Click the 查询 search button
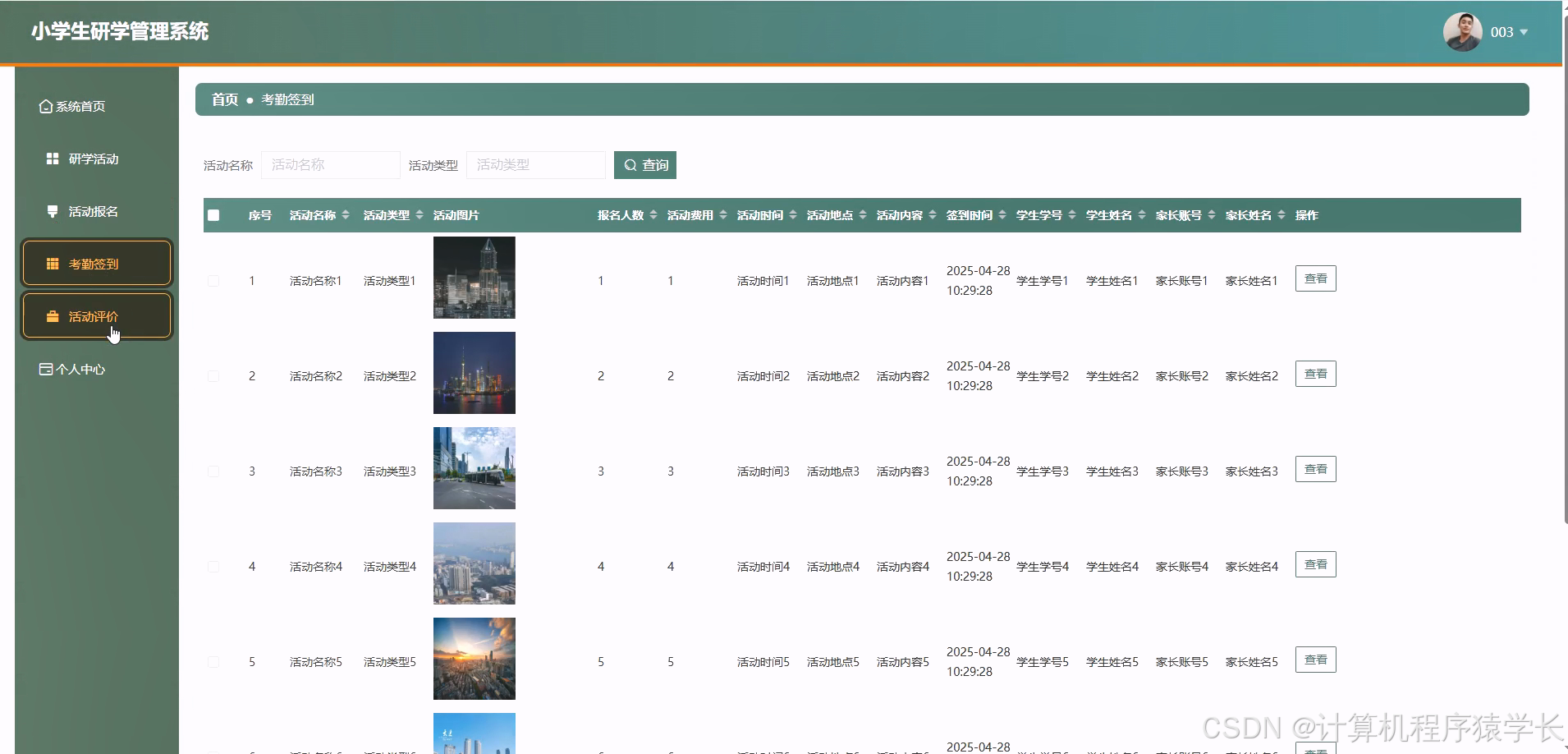 (x=645, y=165)
